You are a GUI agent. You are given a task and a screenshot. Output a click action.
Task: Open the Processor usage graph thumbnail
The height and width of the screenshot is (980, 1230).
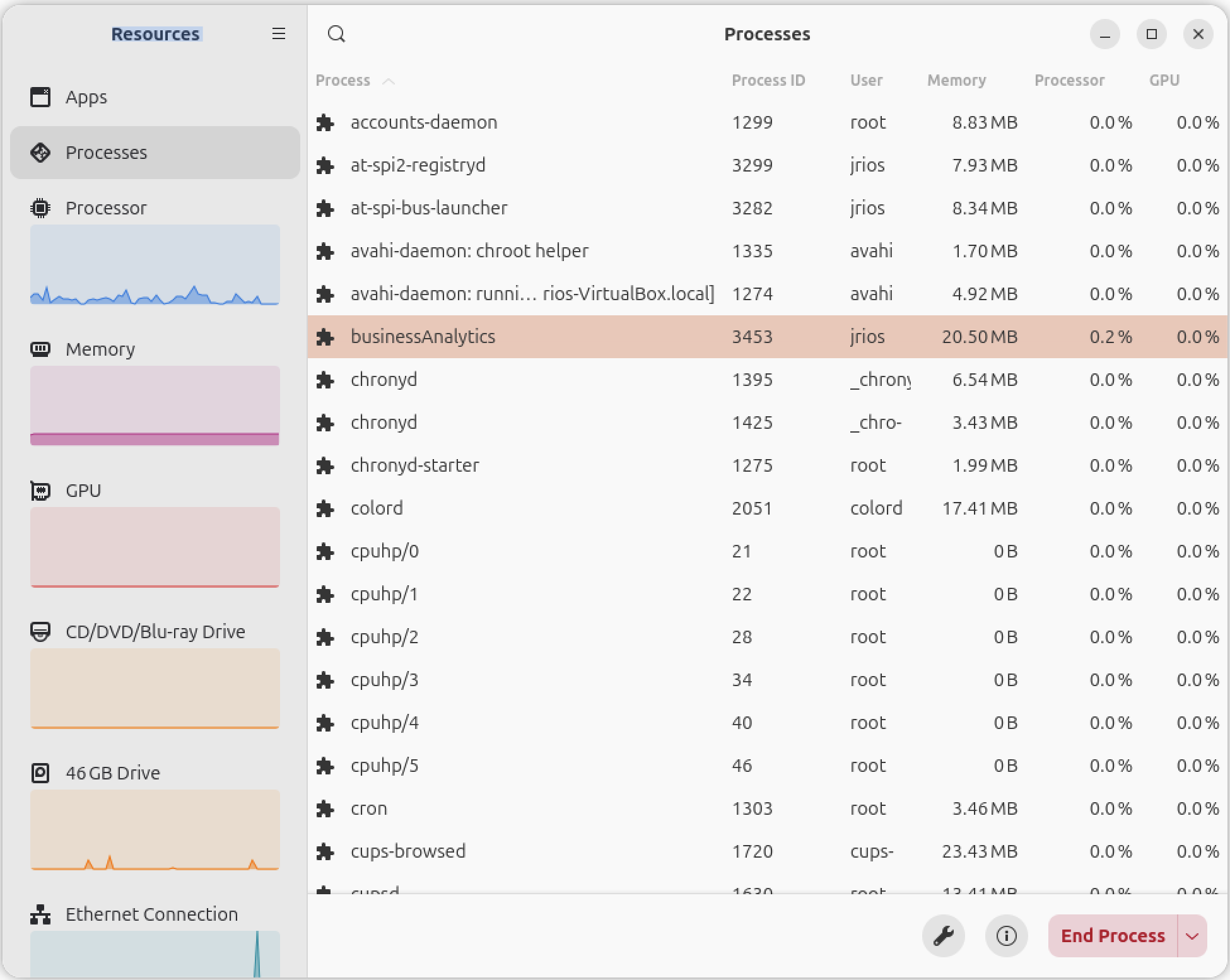[155, 265]
